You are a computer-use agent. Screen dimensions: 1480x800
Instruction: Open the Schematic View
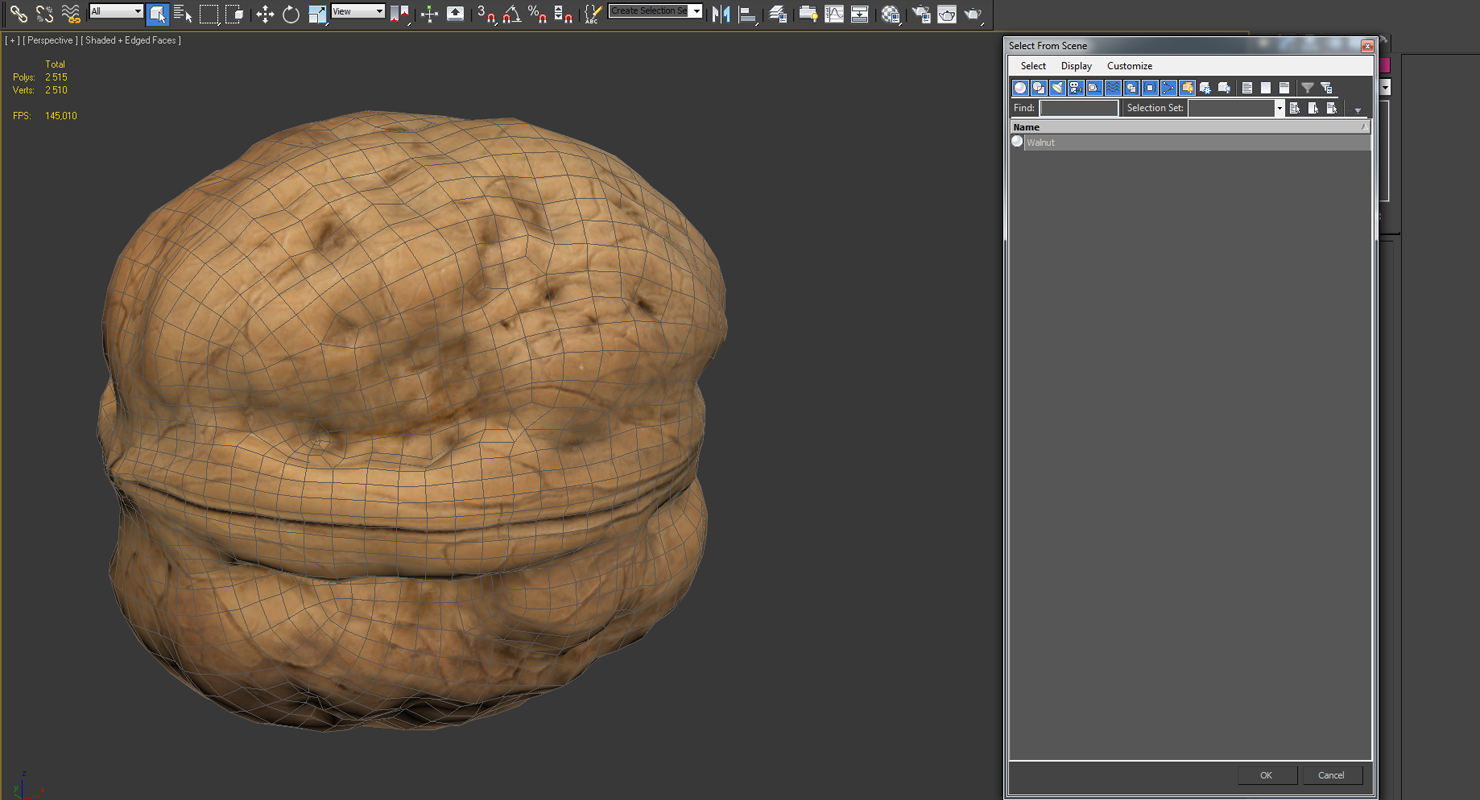860,14
